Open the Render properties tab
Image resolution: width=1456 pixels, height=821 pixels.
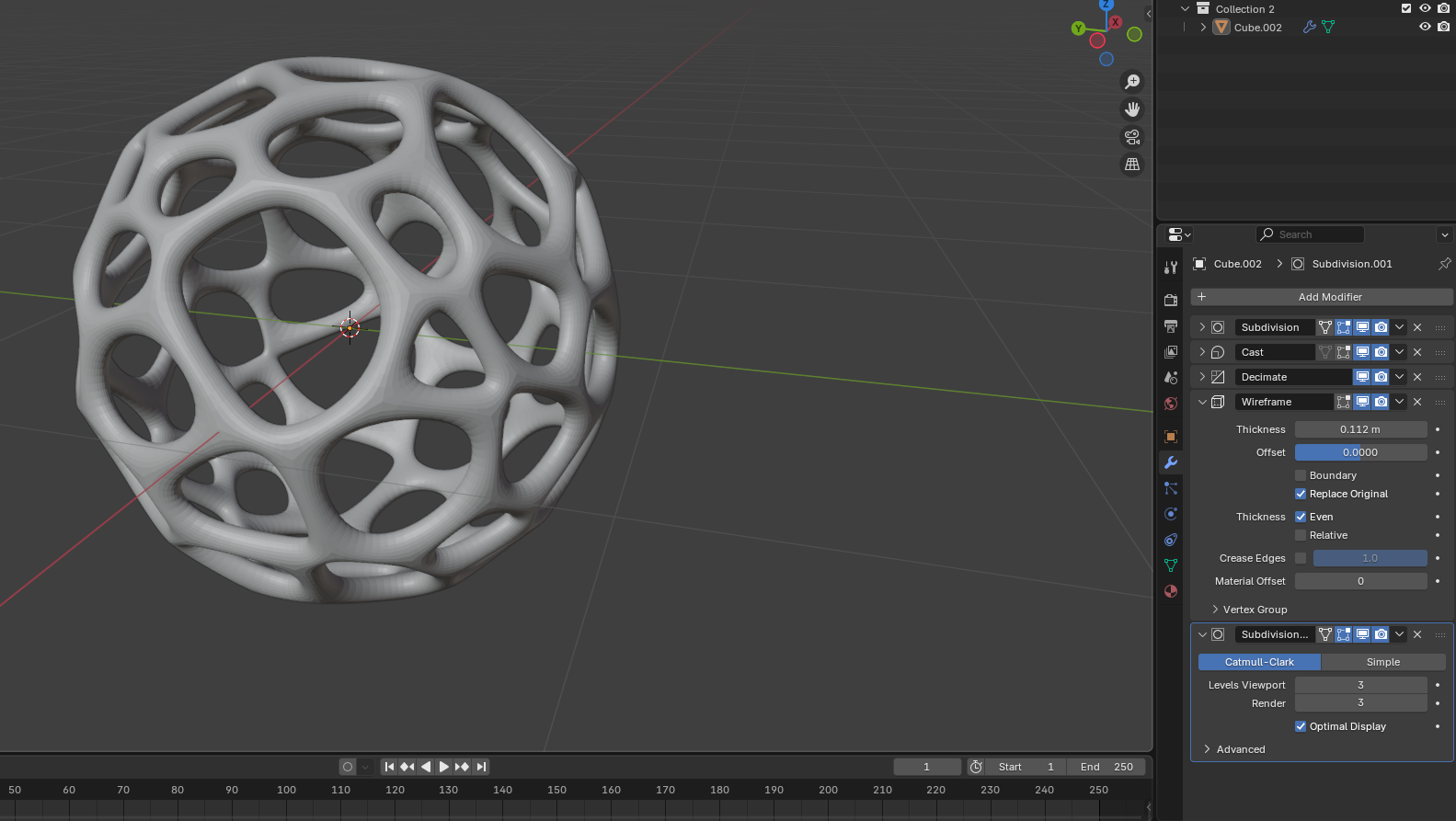[x=1171, y=301]
